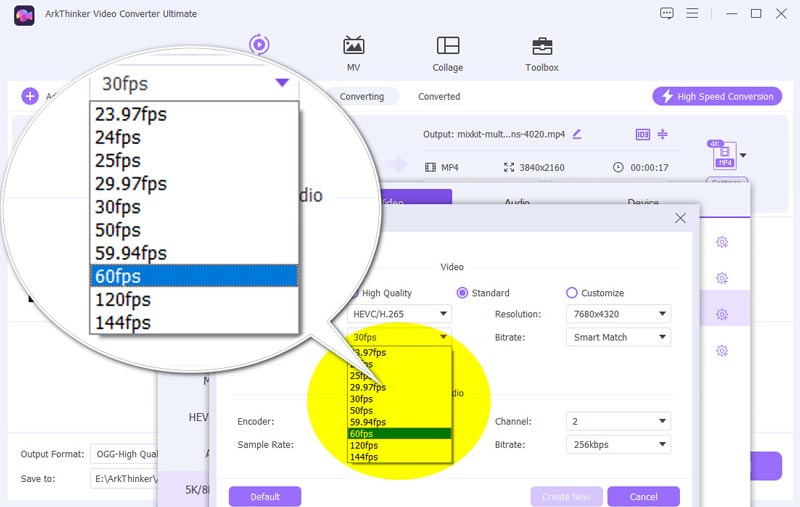Collapse the 30fps frame rate dropdown

pyautogui.click(x=399, y=337)
